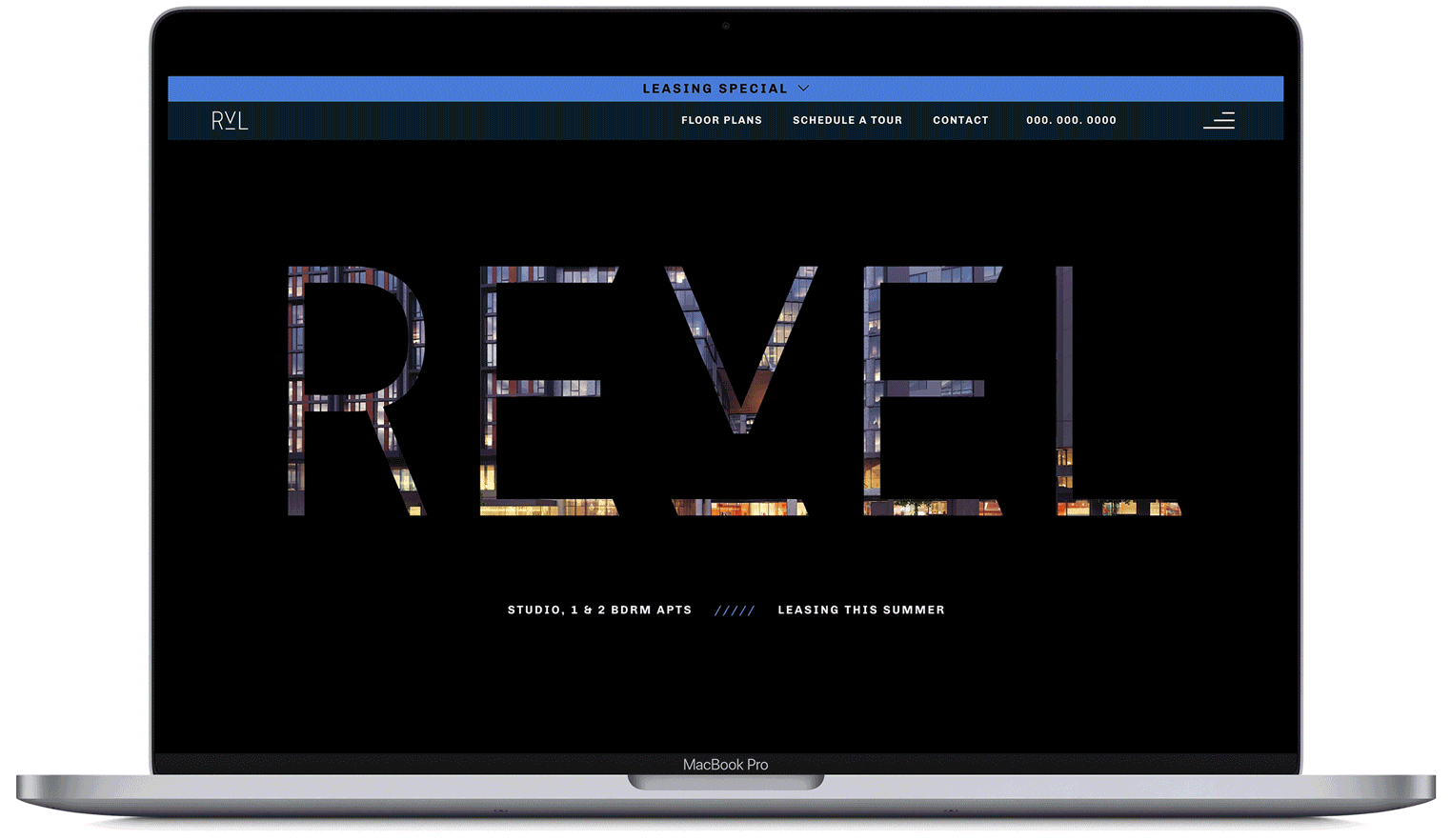Open the hamburger menu icon
The width and height of the screenshot is (1451, 840).
point(1219,120)
